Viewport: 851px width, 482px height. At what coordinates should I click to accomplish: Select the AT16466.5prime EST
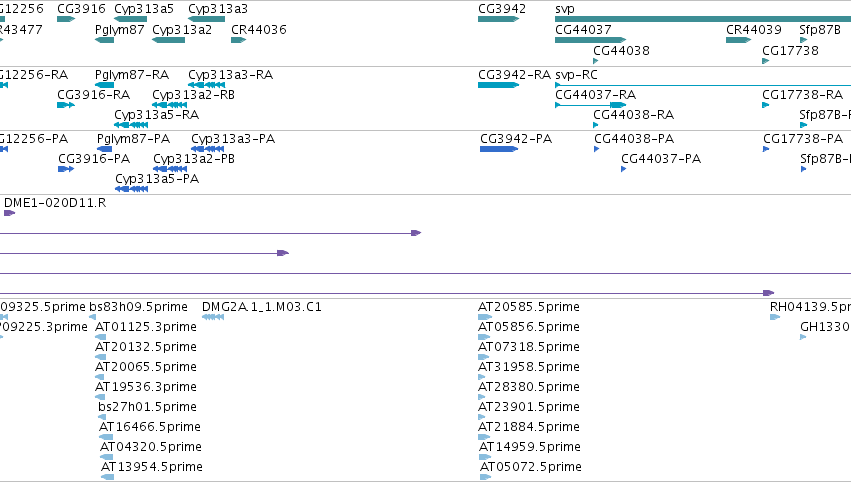[x=106, y=437]
